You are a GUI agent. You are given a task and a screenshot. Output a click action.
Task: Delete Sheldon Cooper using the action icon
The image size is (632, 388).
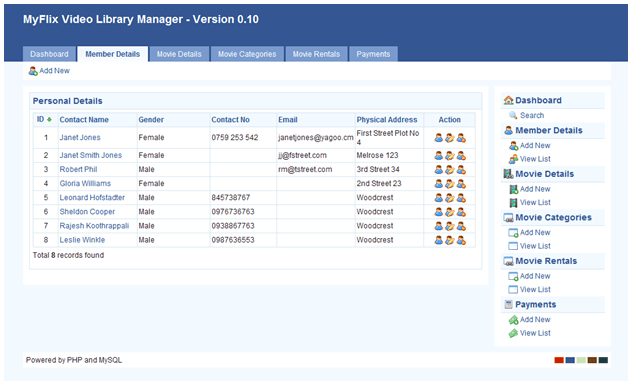[x=461, y=212]
